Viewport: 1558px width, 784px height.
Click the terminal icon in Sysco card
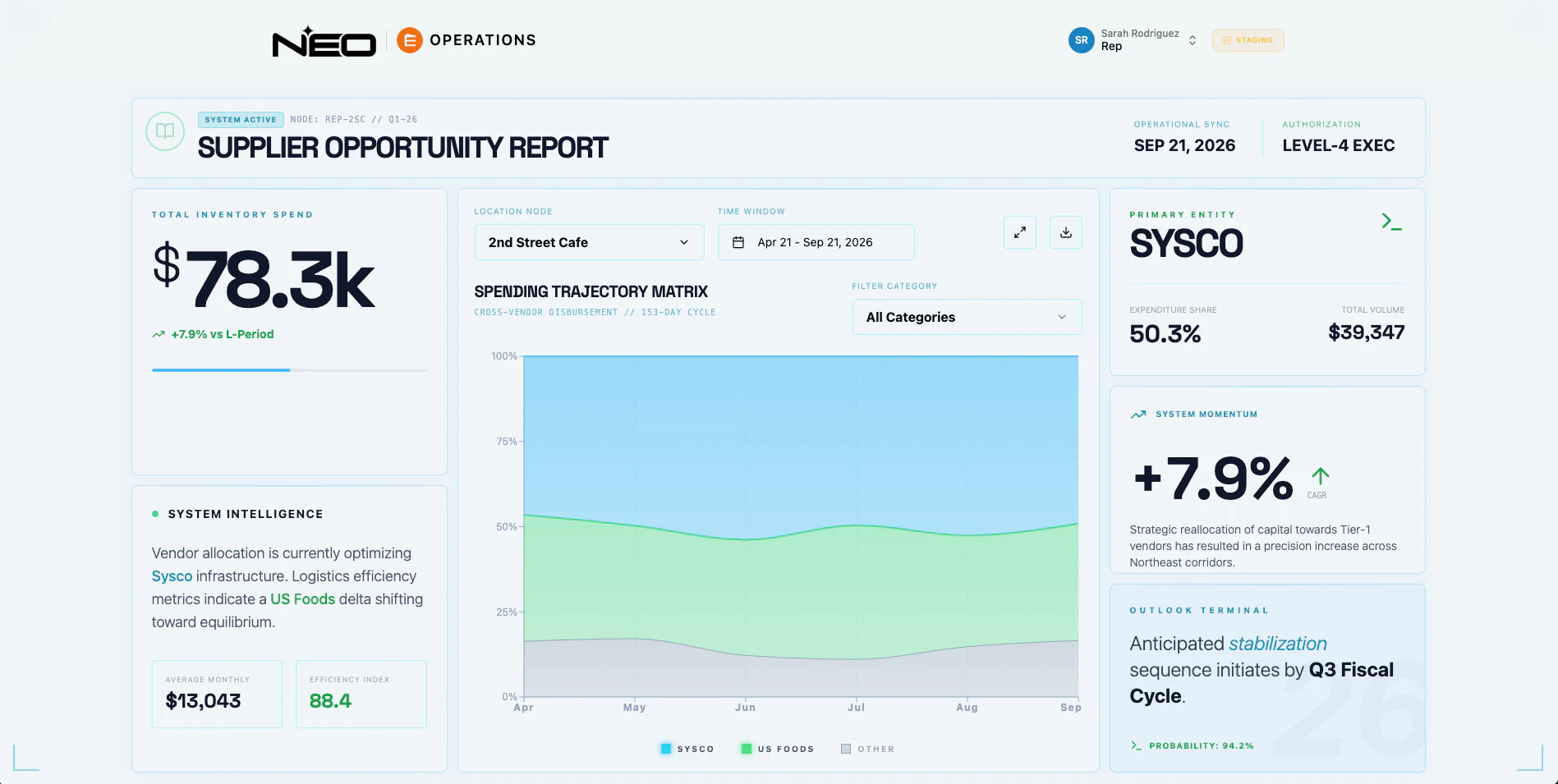point(1391,222)
